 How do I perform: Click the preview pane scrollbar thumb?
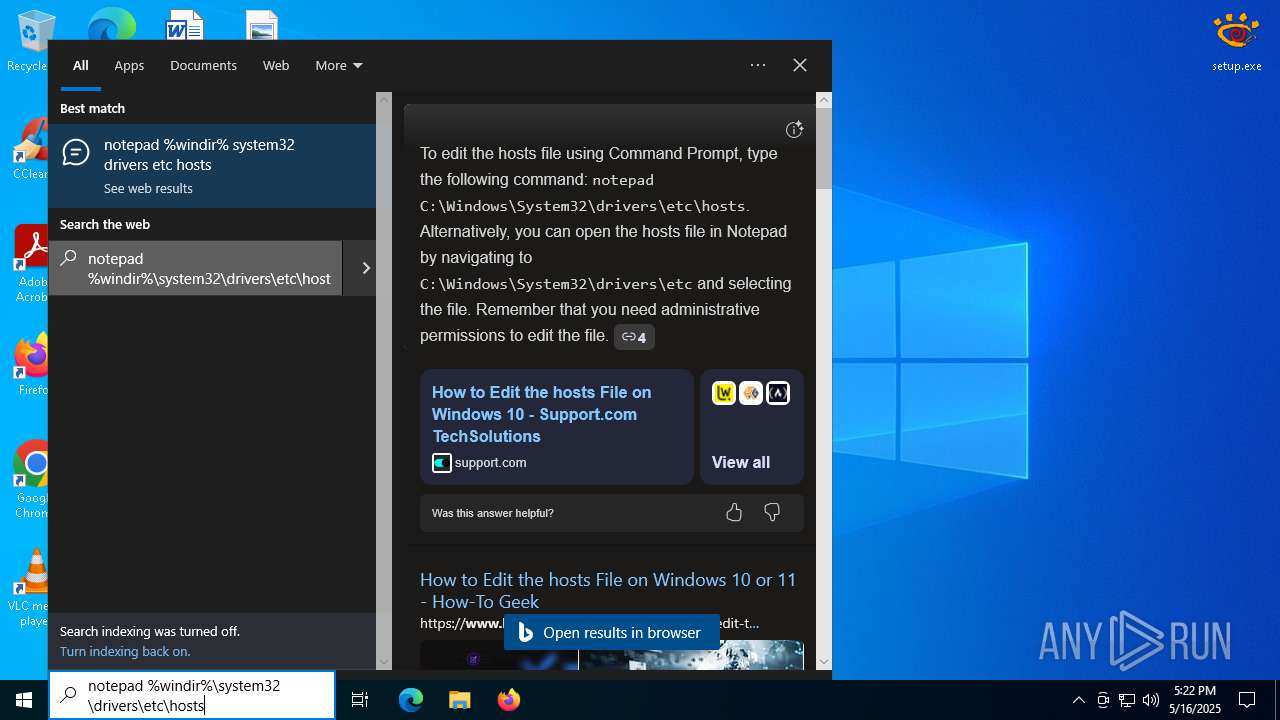point(824,148)
